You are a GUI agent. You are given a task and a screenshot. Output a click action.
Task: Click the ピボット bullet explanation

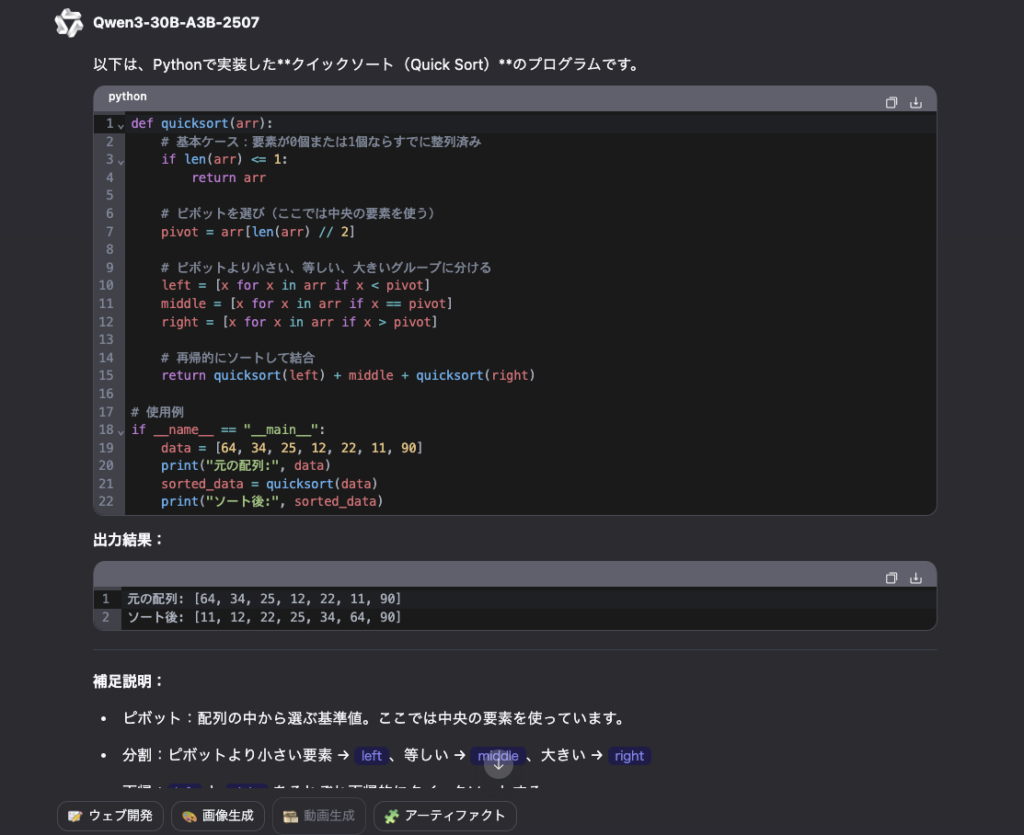tap(374, 718)
